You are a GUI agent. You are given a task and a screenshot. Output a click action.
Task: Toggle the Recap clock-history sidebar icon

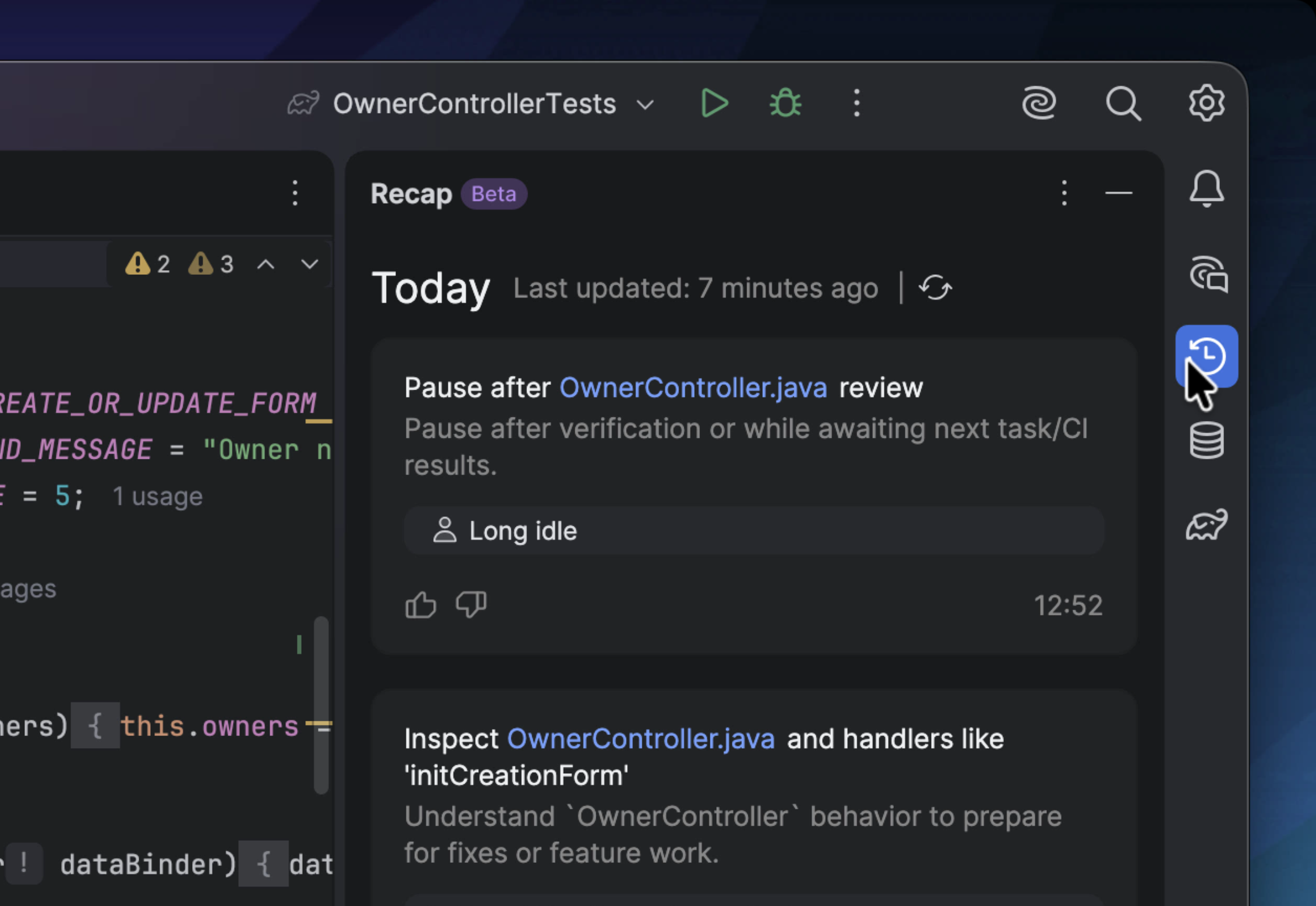(1207, 356)
